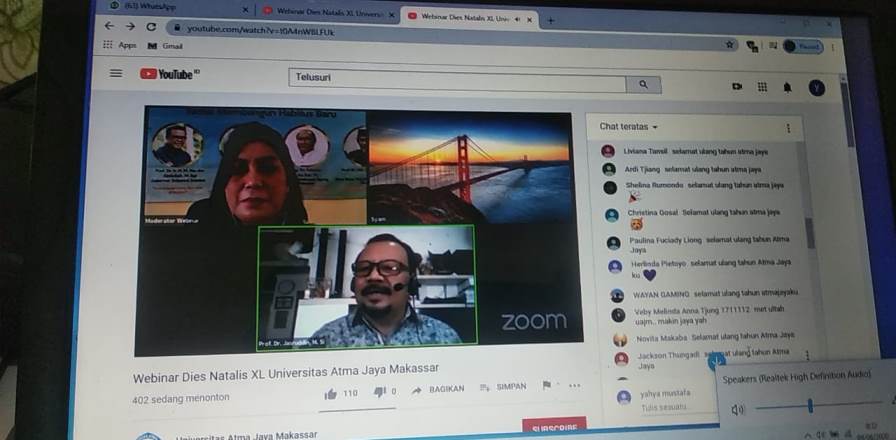Click the BAGIKAN share button
The image size is (896, 440).
coord(439,389)
